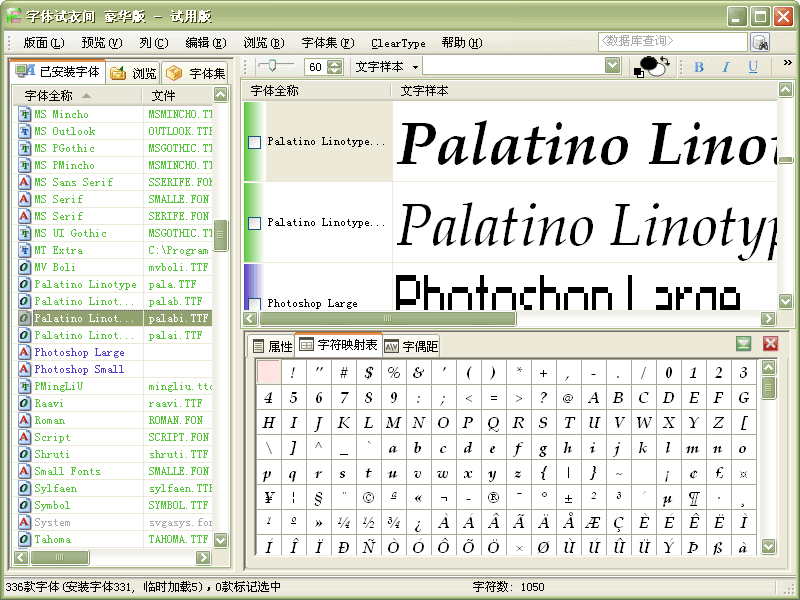This screenshot has width=800, height=600.
Task: Click the icon beside MT Extra
Action: click(x=24, y=250)
